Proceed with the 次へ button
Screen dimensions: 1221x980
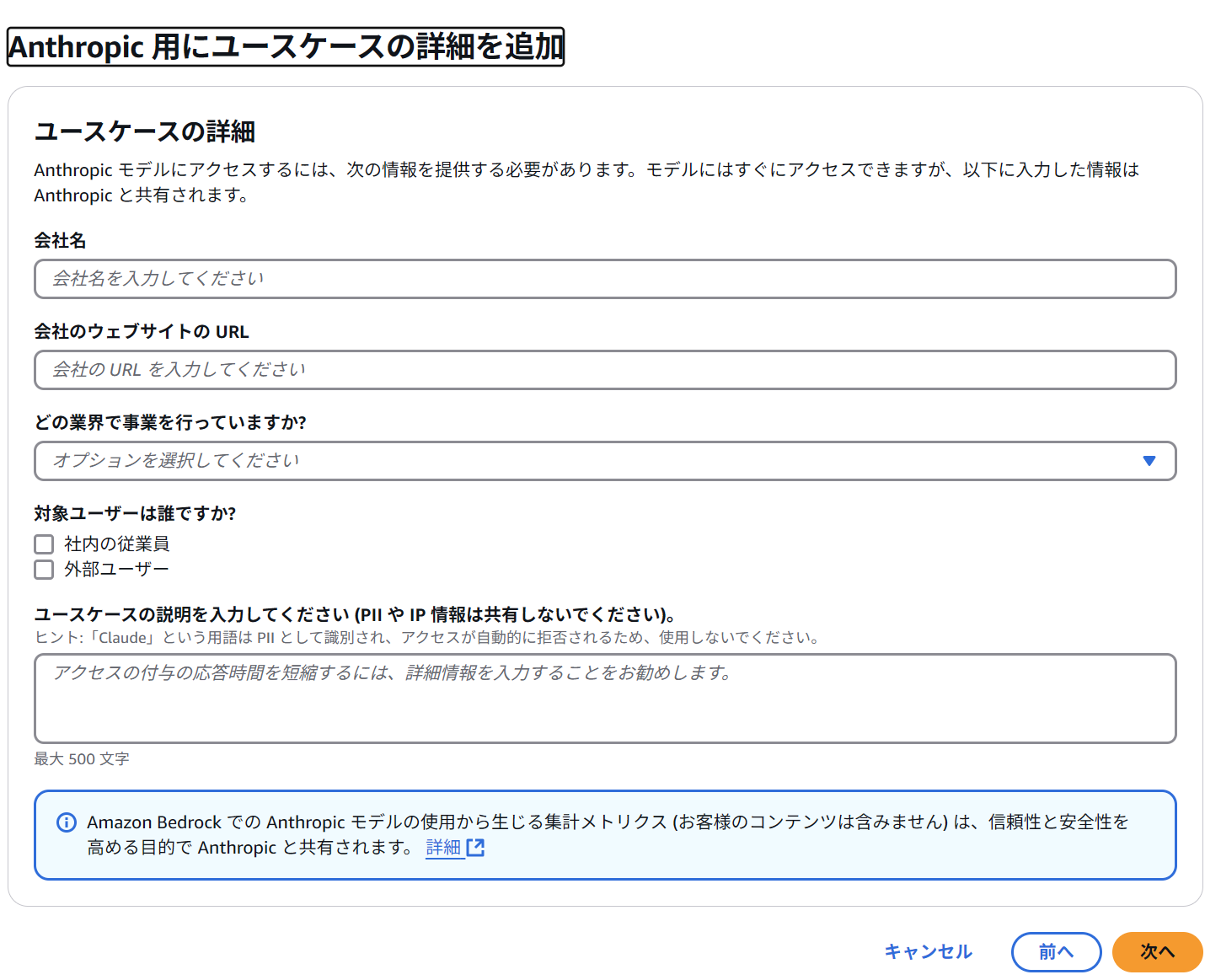1157,952
